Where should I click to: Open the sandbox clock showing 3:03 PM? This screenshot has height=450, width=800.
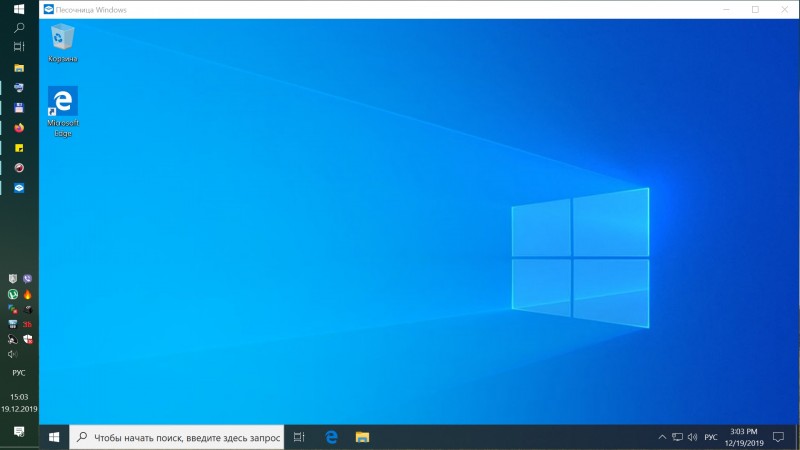[744, 437]
